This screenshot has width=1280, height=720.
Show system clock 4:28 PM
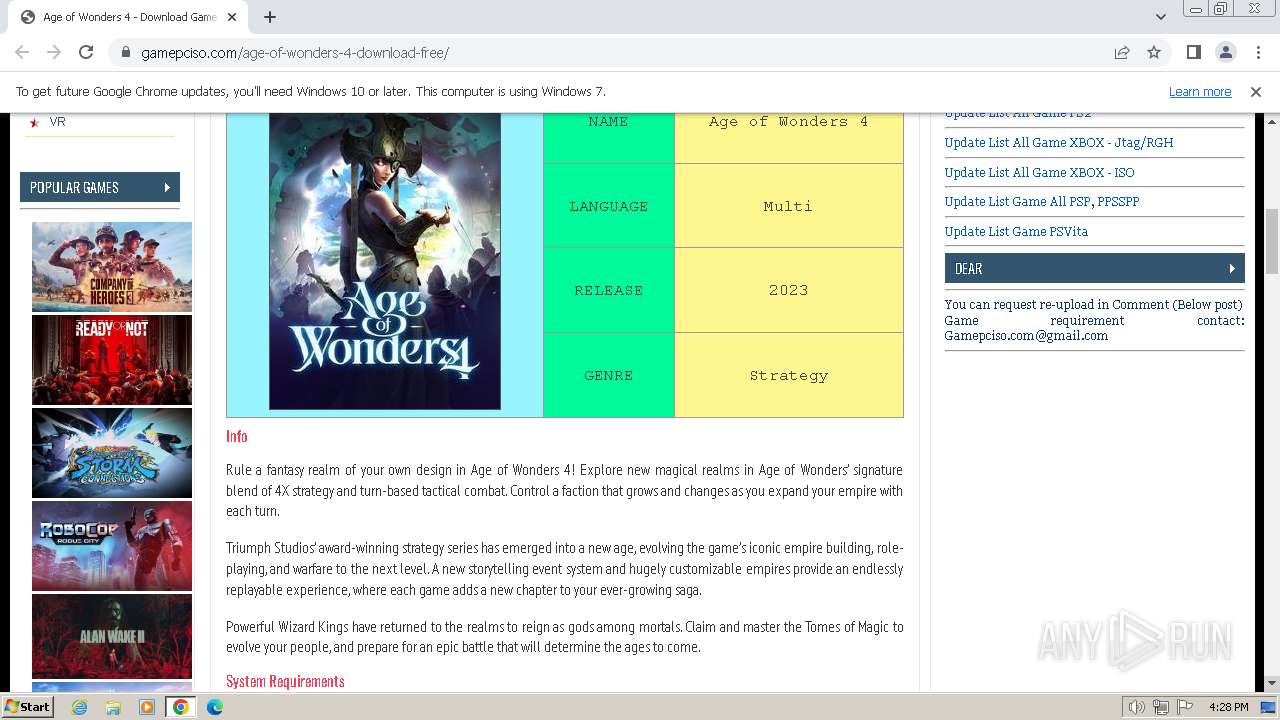[1228, 707]
